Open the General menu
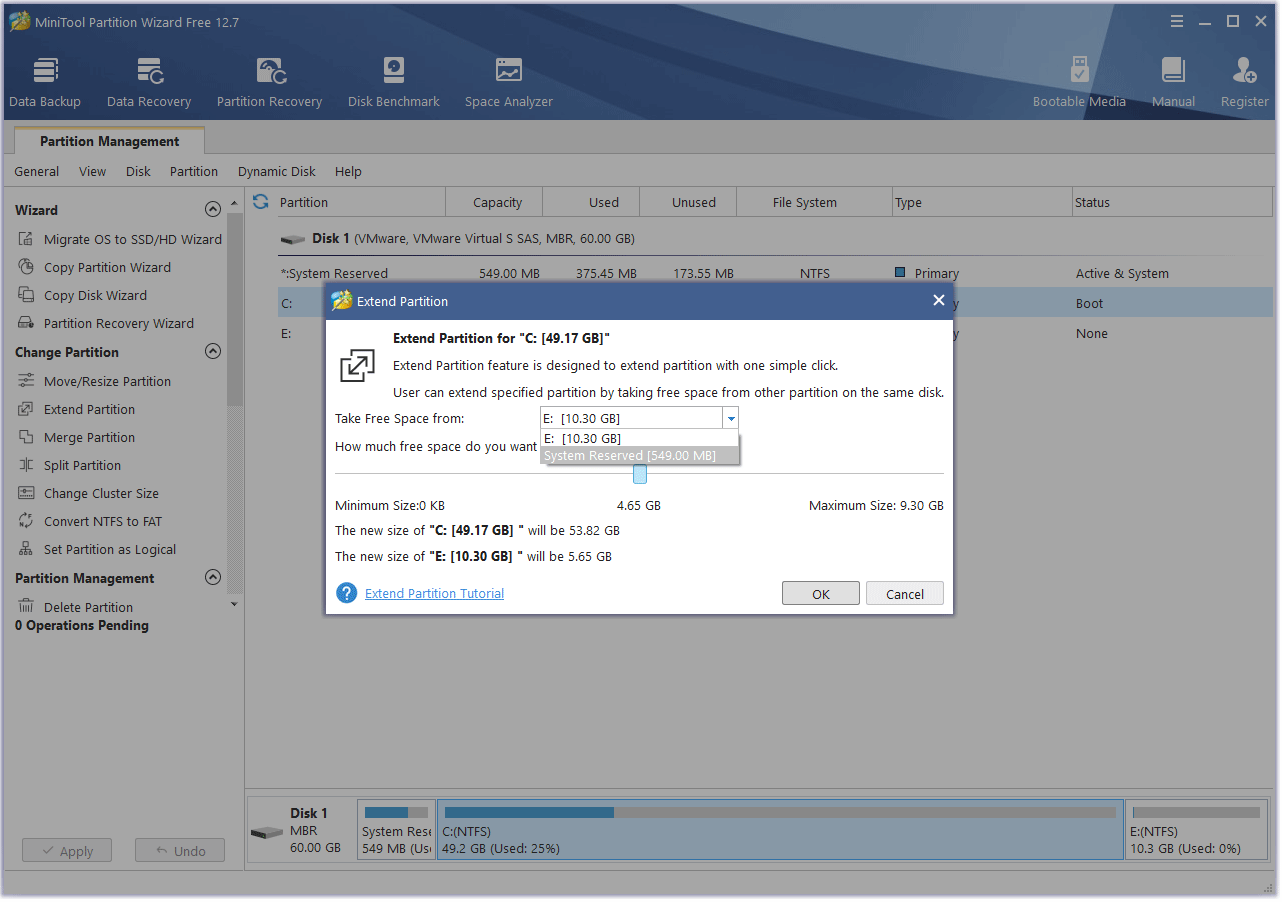 tap(37, 171)
